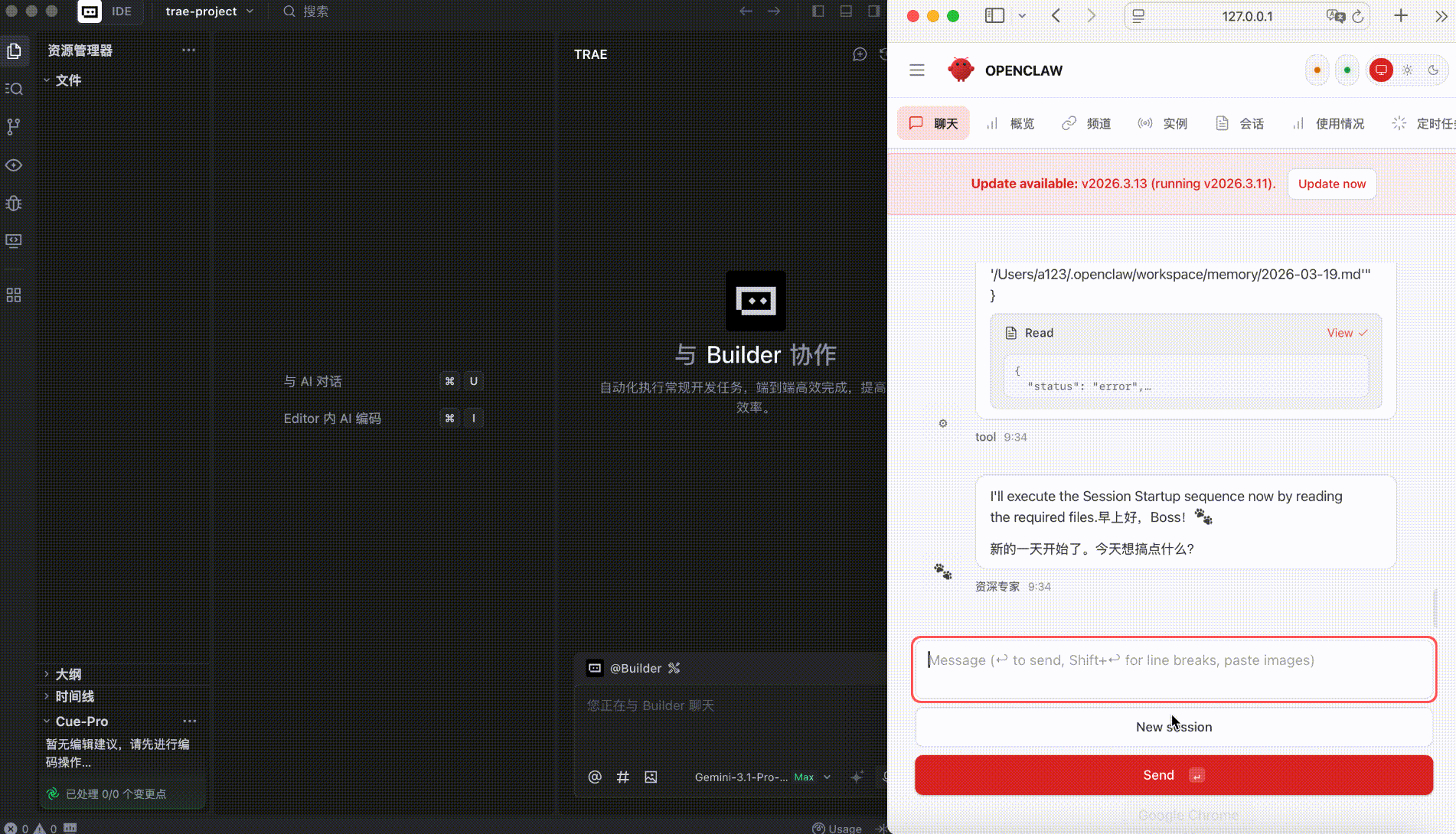Start new chat in TRAE panel
1456x834 pixels.
pyautogui.click(x=860, y=54)
